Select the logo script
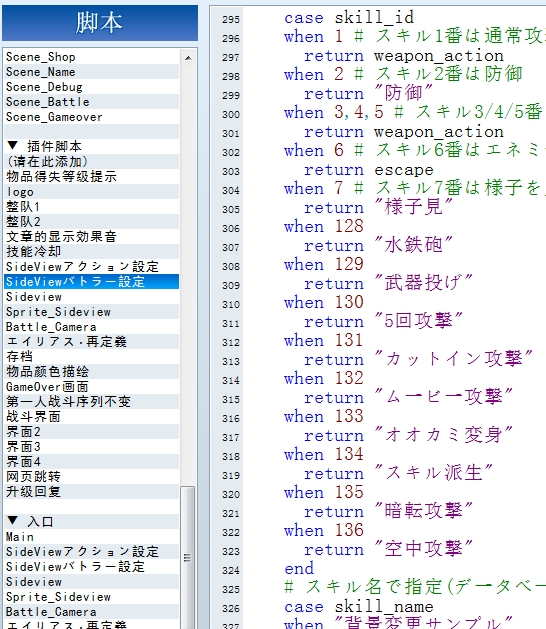The image size is (546, 629). (x=91, y=192)
